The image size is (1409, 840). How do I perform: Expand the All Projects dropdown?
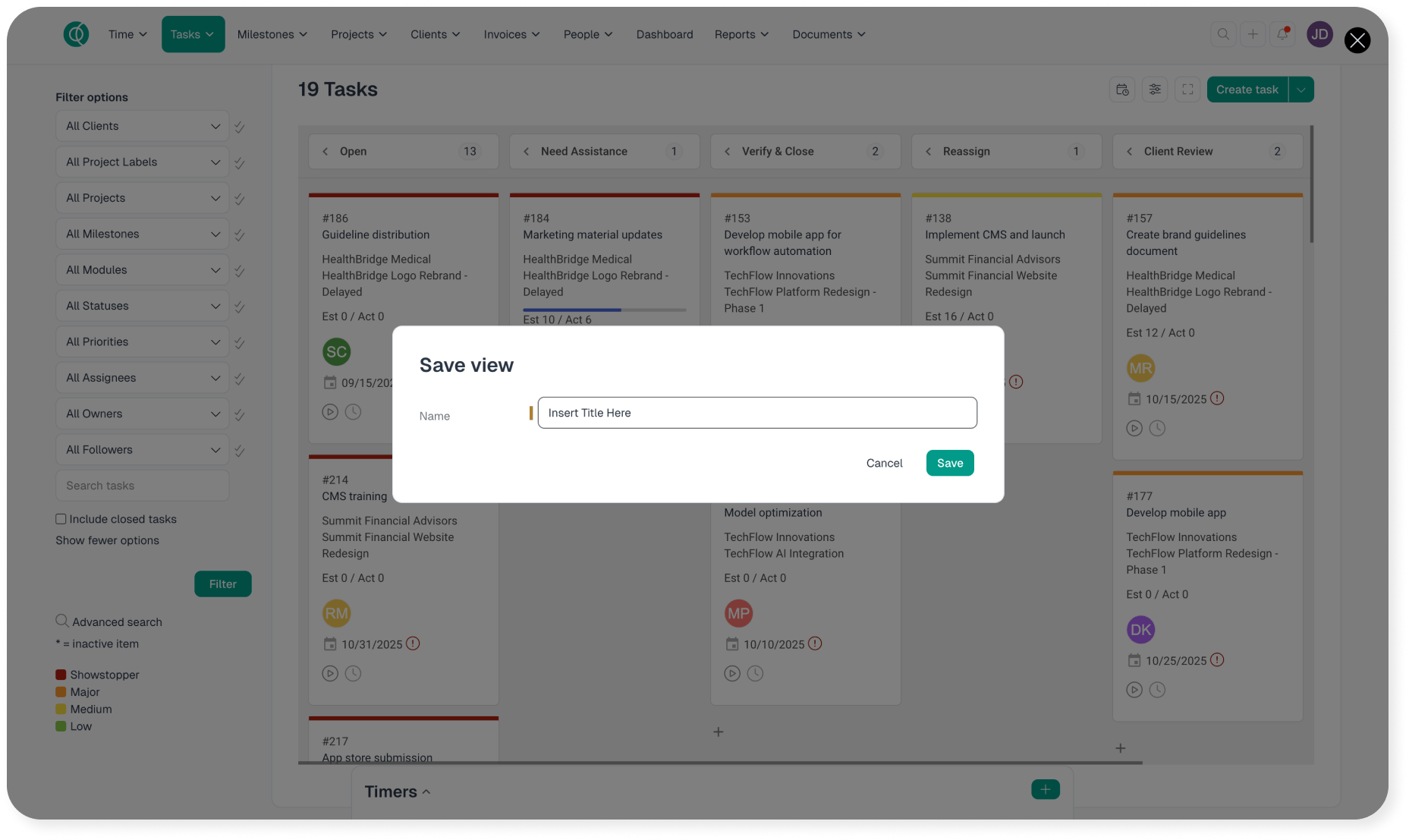click(142, 198)
